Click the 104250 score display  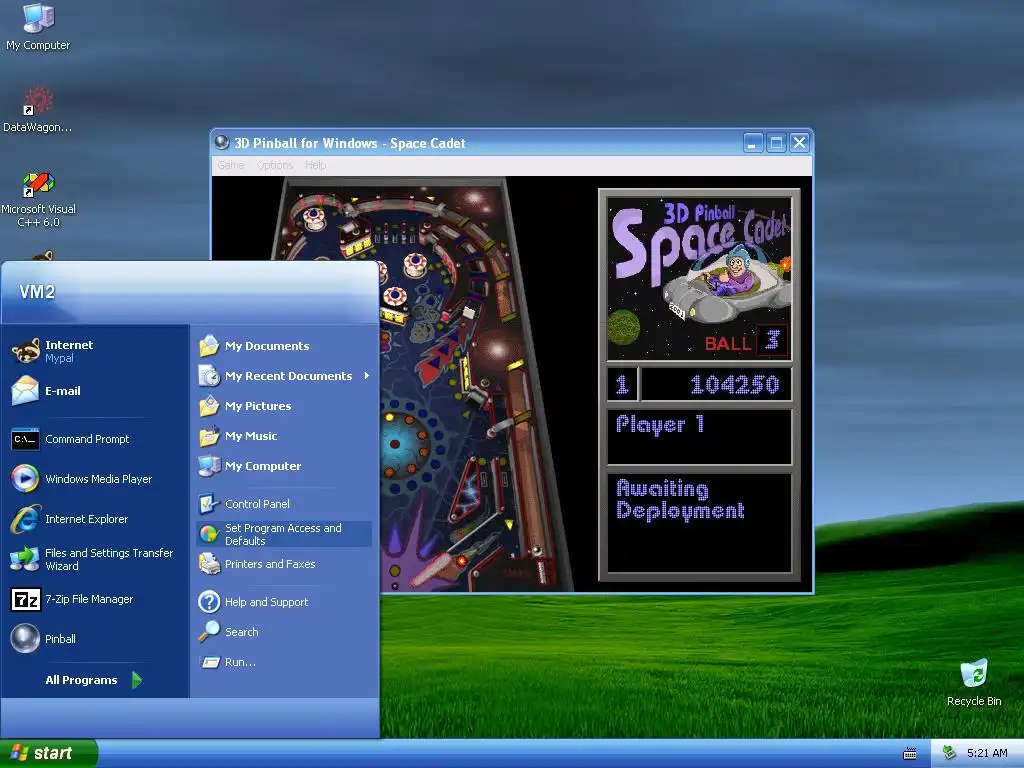pyautogui.click(x=716, y=384)
